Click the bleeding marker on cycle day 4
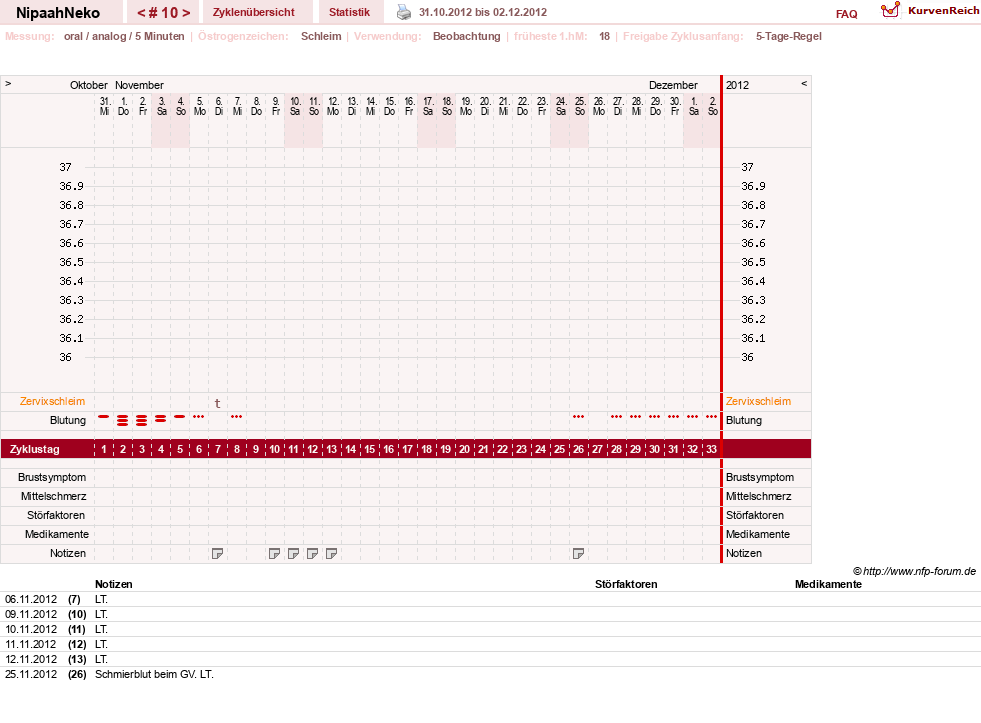The image size is (981, 723). 161,418
